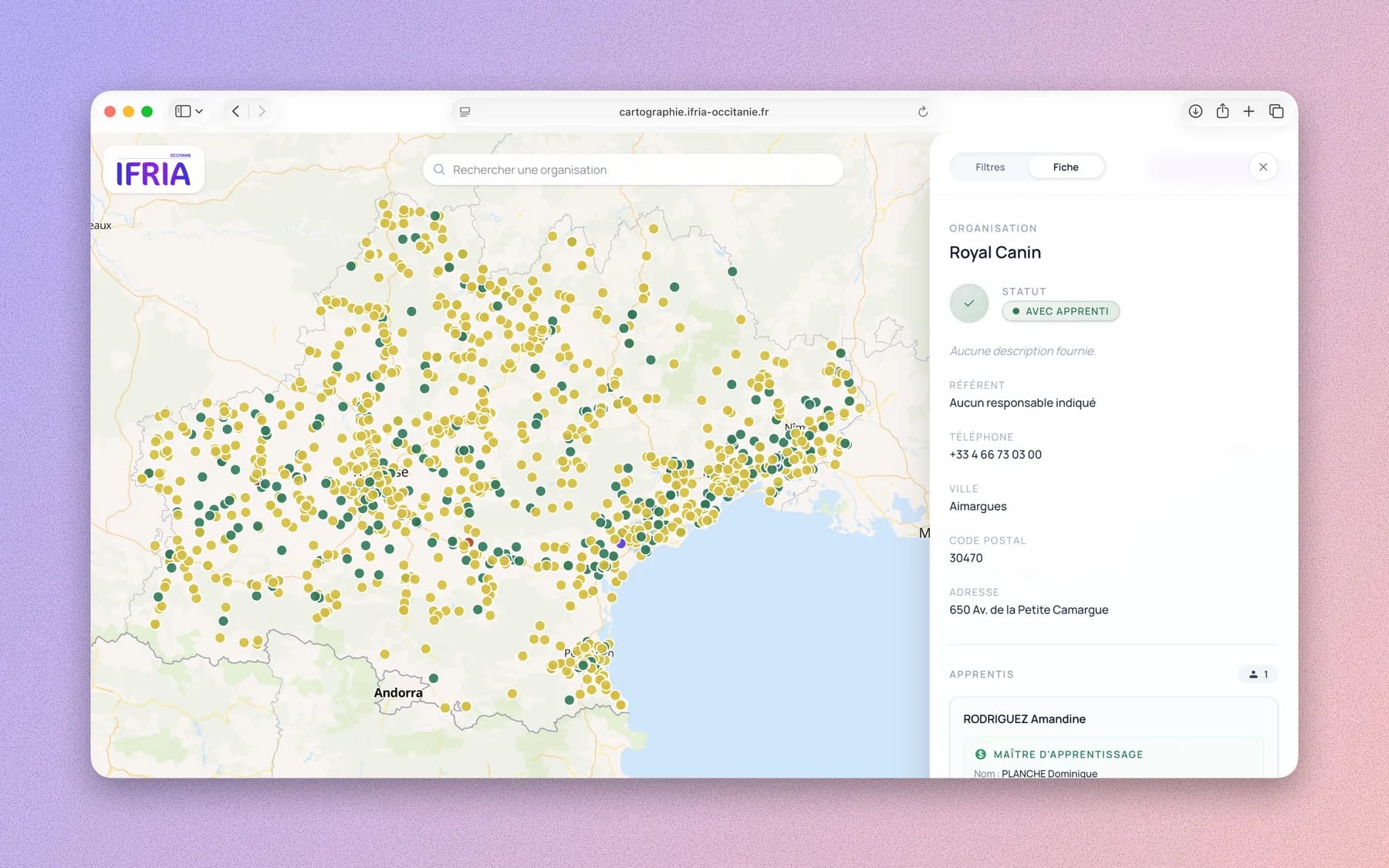Select the Fiche tab
Screen dimensions: 1389x868
click(1066, 167)
